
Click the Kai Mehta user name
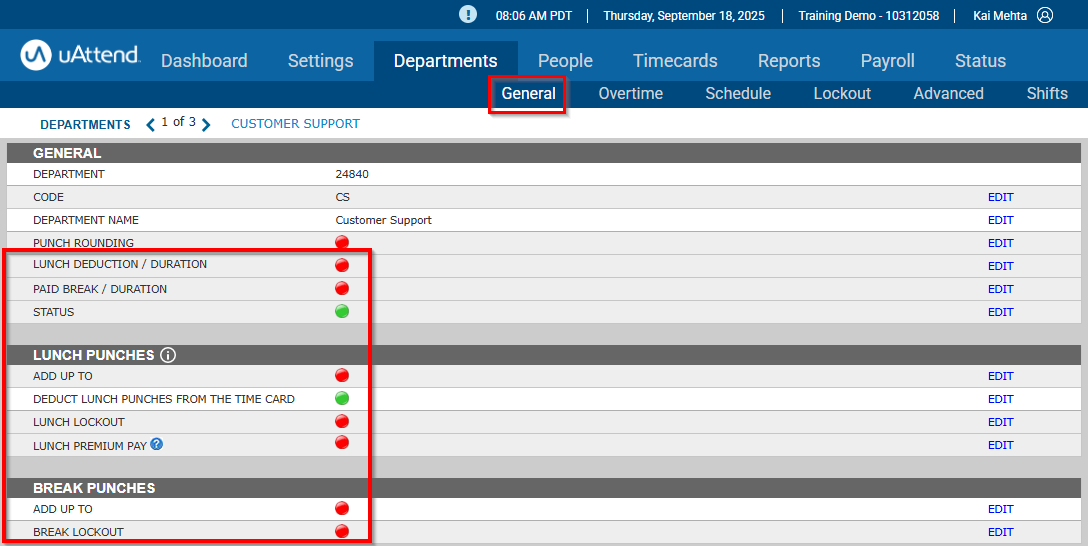point(1000,15)
